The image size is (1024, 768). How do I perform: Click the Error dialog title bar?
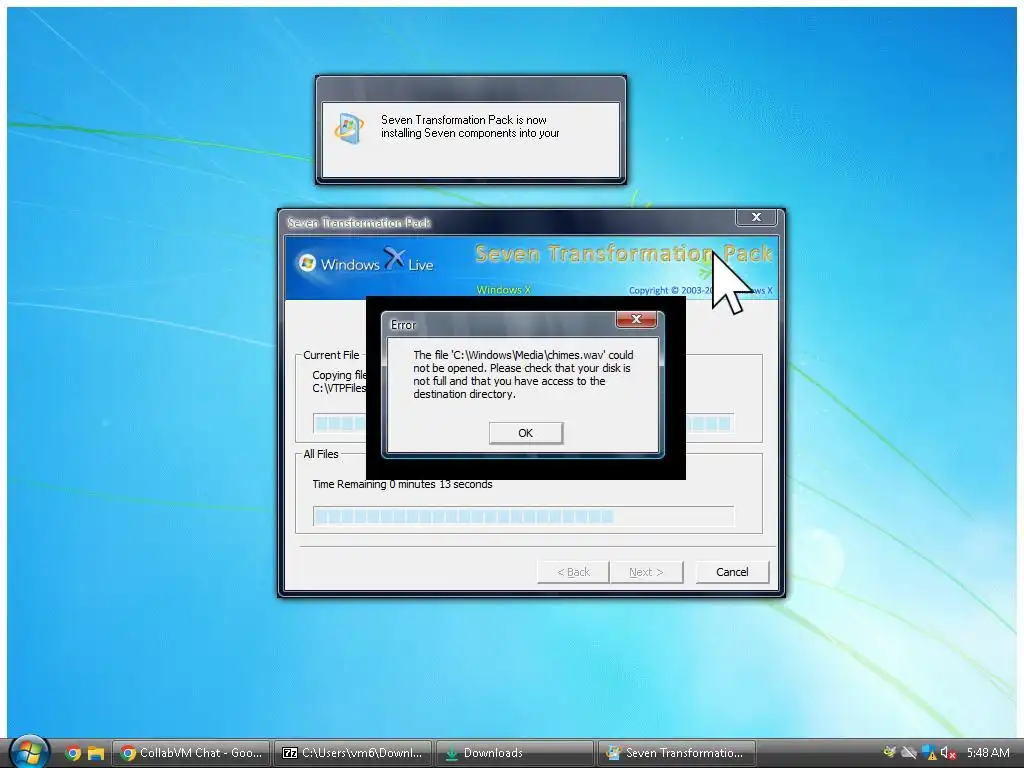pyautogui.click(x=500, y=324)
